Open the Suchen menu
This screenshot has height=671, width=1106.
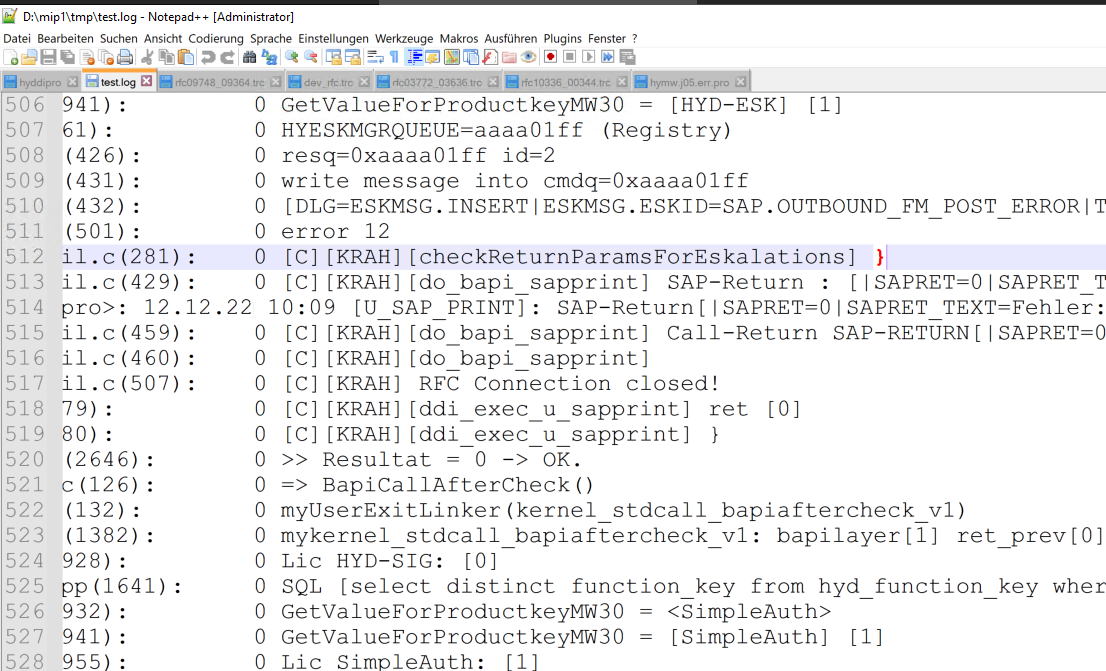coord(118,38)
